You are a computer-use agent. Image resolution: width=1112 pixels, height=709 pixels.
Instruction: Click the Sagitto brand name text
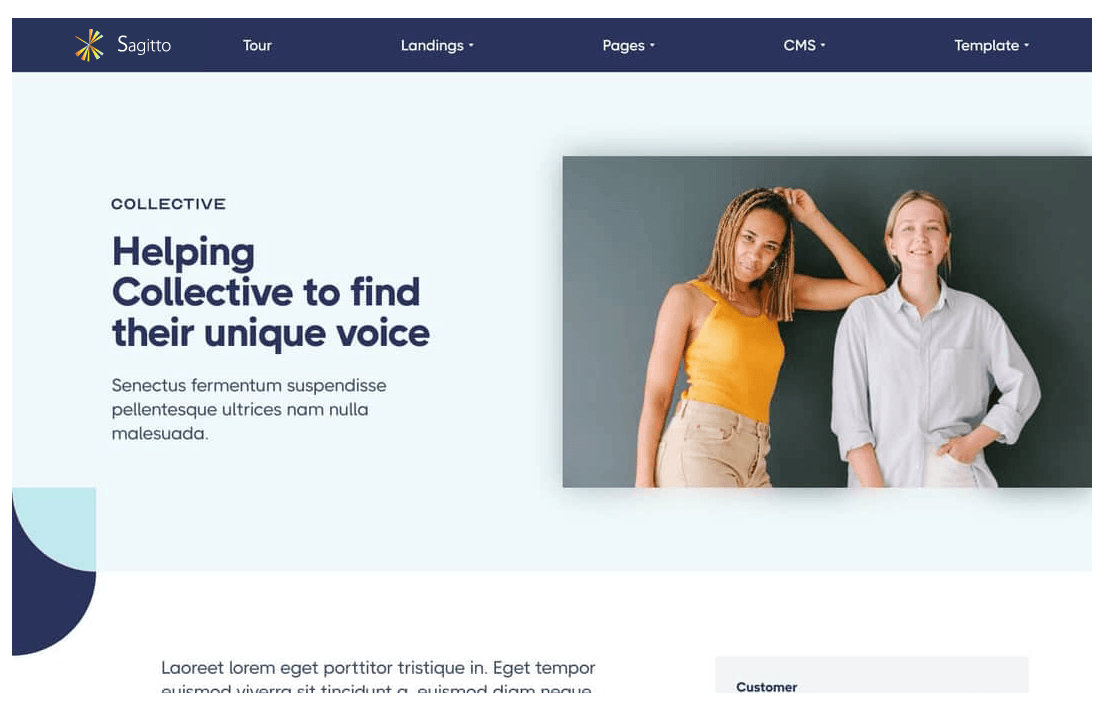[x=144, y=45]
